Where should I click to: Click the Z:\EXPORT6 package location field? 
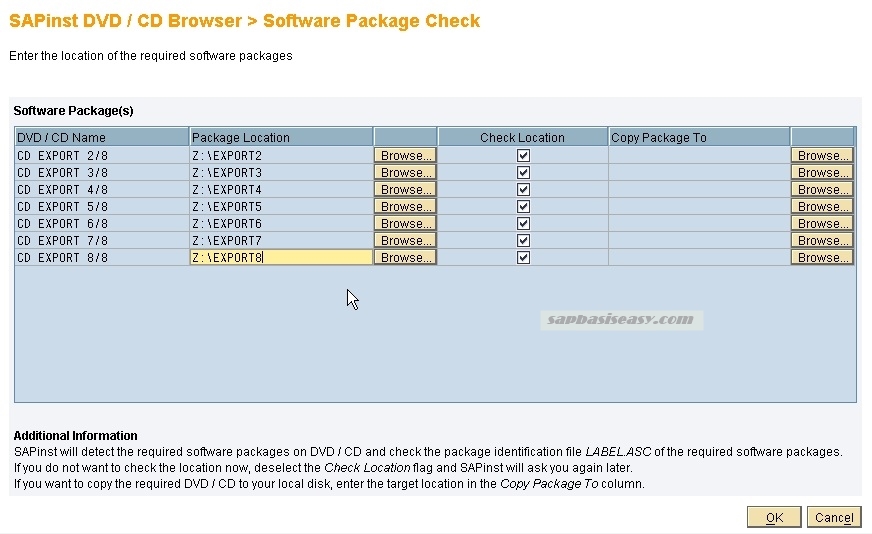pos(281,224)
